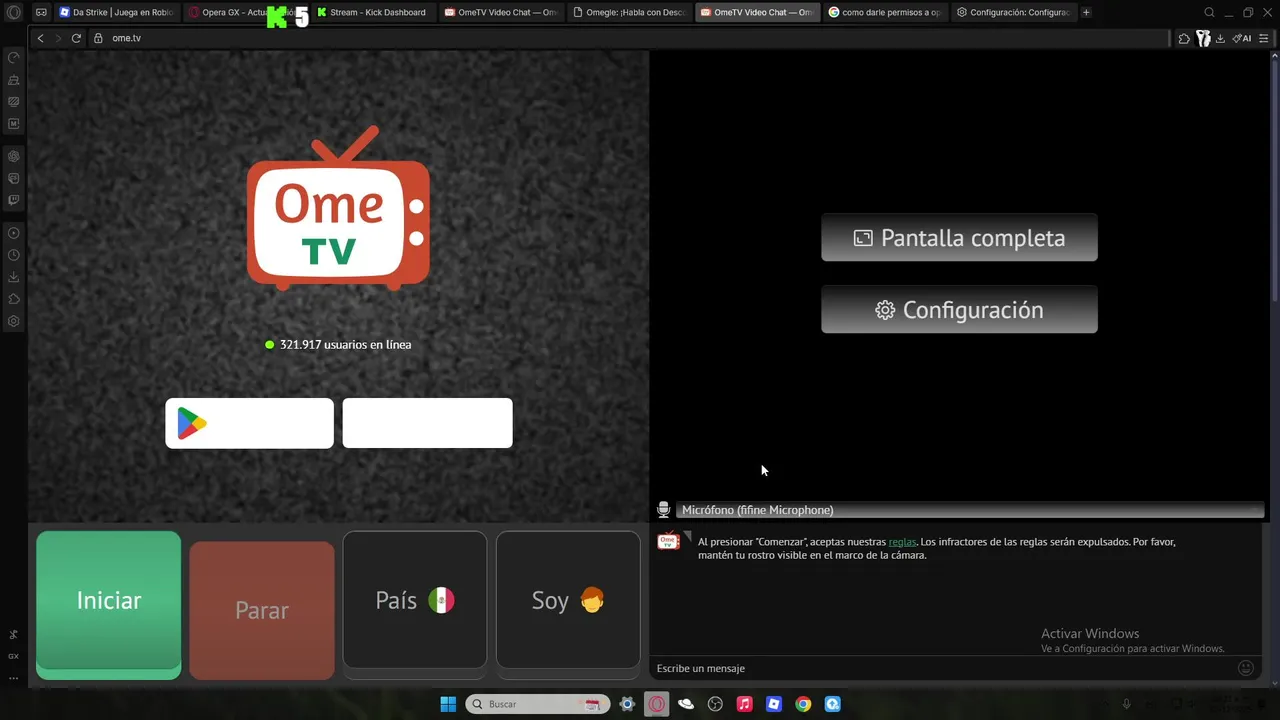1280x720 pixels.
Task: Open the GX Corner gamepad icon
Action: pyautogui.click(x=41, y=12)
